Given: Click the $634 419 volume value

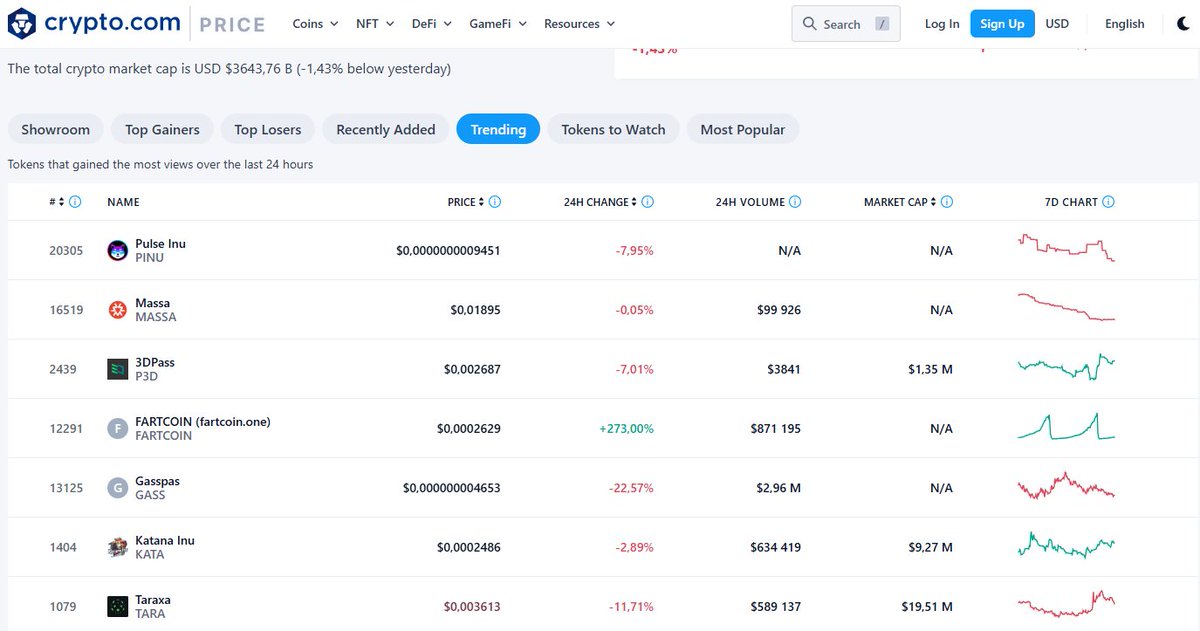Looking at the screenshot, I should click(775, 547).
